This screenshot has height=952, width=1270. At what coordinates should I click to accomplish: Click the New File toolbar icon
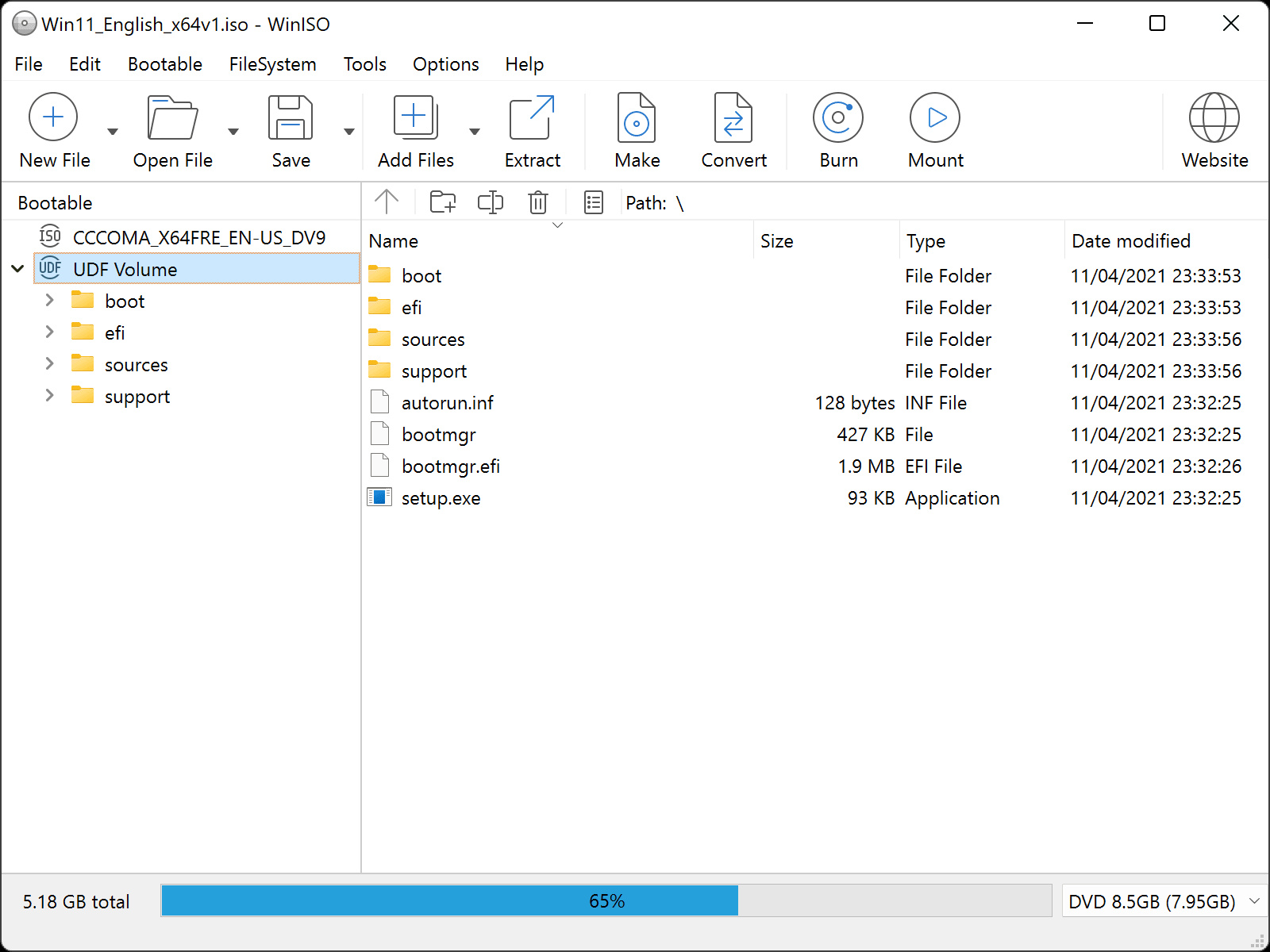click(x=53, y=117)
